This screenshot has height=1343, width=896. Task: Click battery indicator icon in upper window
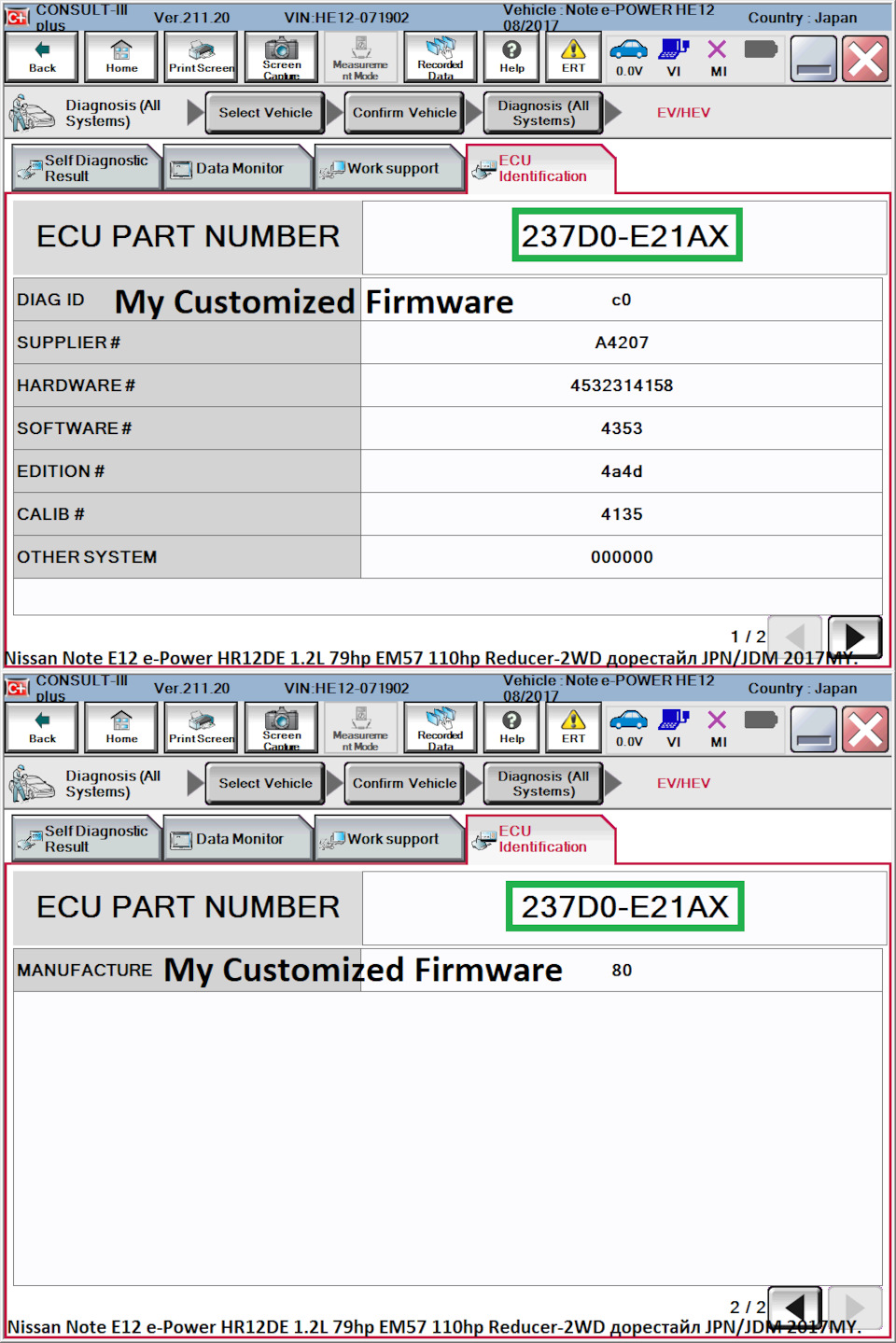coord(761,49)
